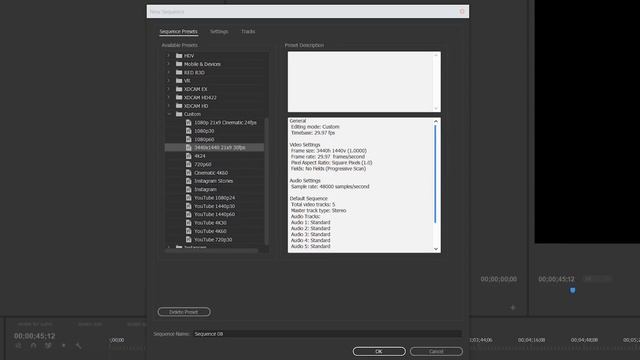Click the 4k24 preset icon
Image resolution: width=640 pixels, height=360 pixels.
point(189,156)
